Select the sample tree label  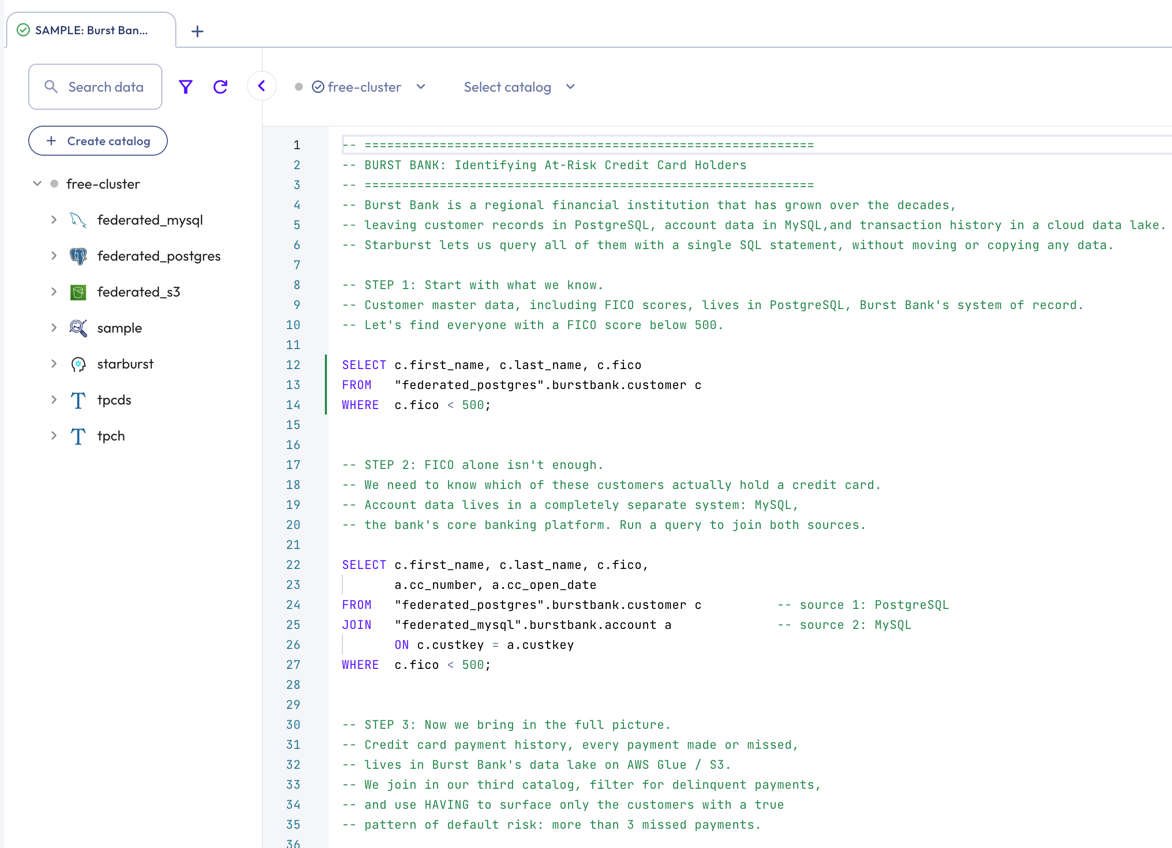119,328
